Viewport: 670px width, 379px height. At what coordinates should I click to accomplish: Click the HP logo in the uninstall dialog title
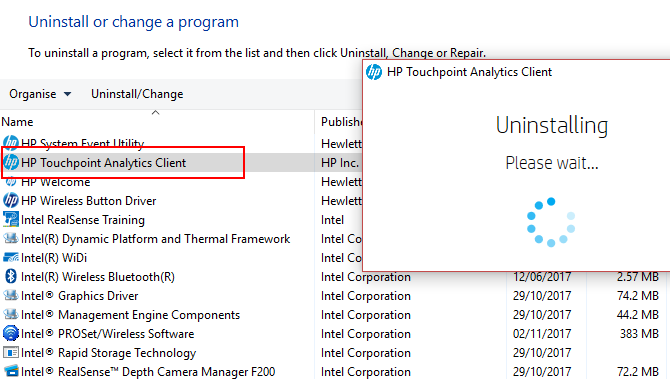coord(374,72)
